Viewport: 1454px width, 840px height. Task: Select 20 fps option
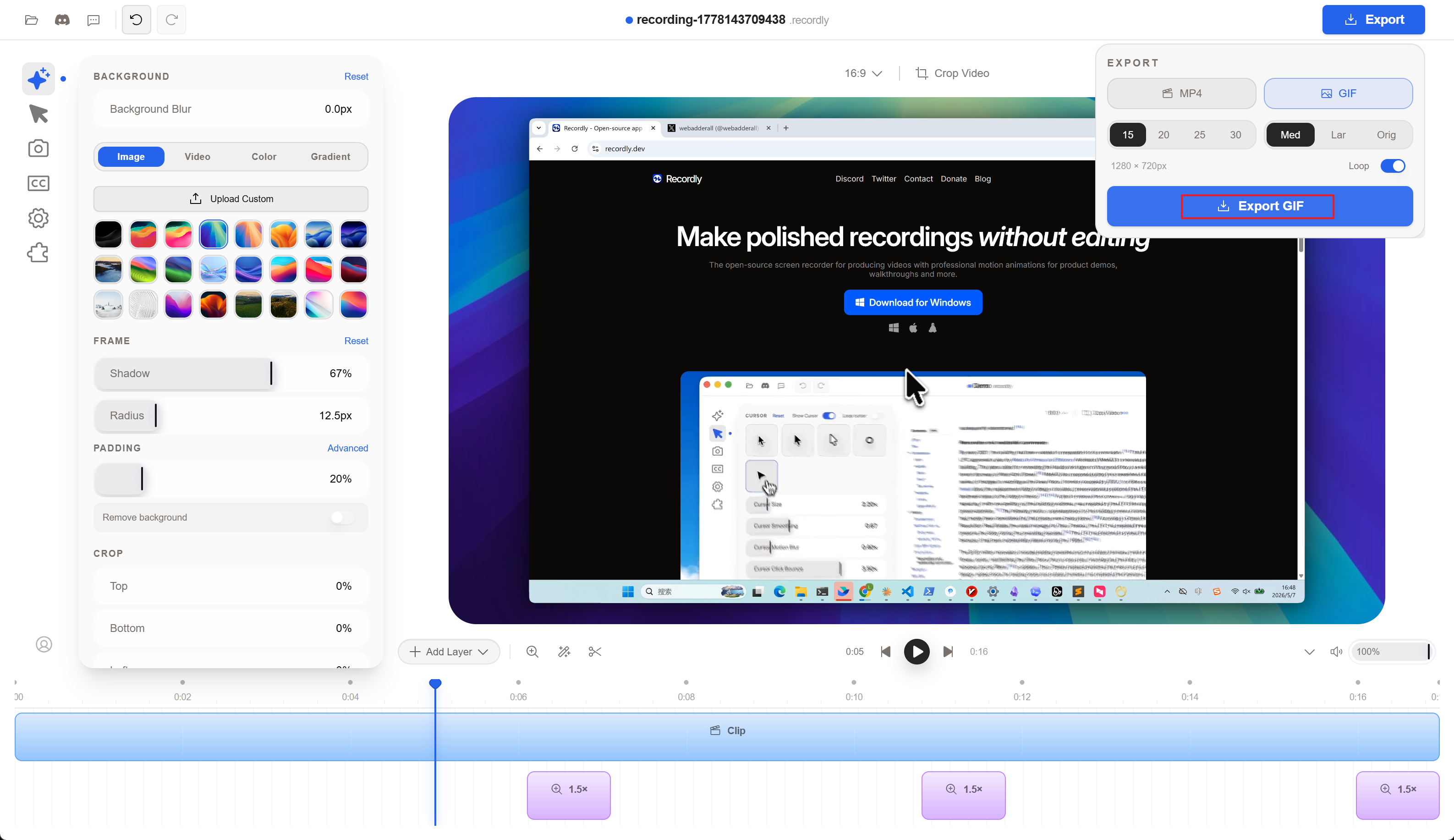click(x=1163, y=135)
